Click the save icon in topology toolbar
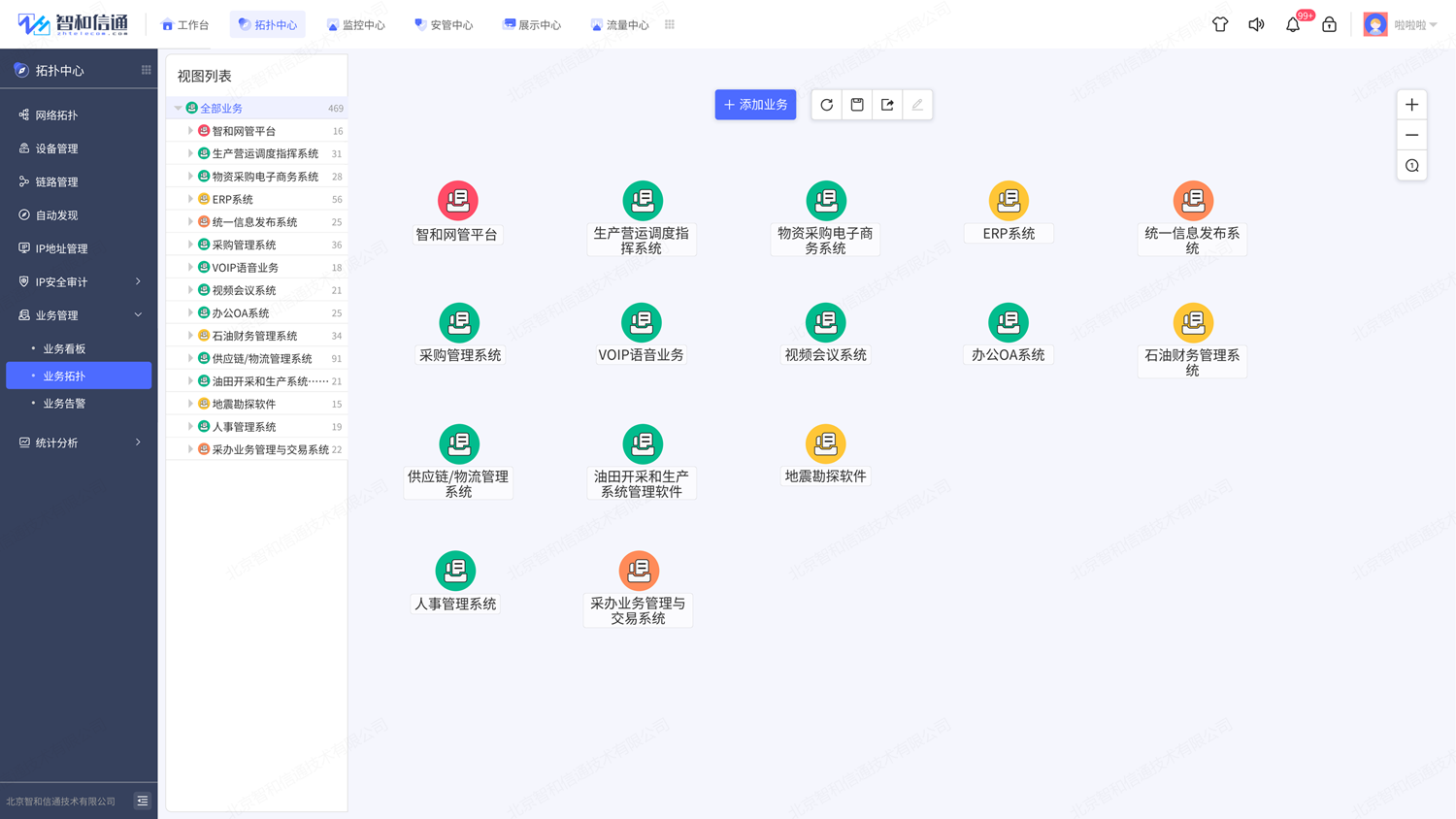1456x819 pixels. (857, 105)
